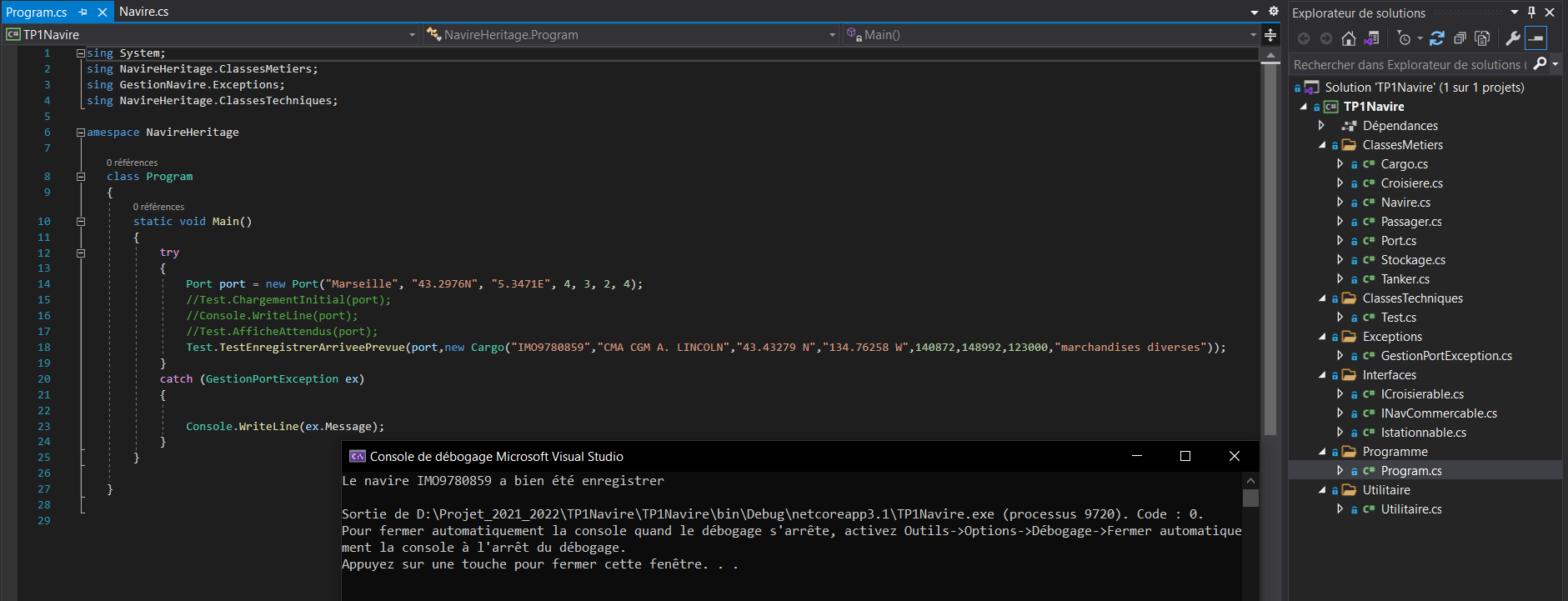Collapse all icon in Solution Explorer toolbar
This screenshot has width=1568, height=601.
click(x=1460, y=38)
